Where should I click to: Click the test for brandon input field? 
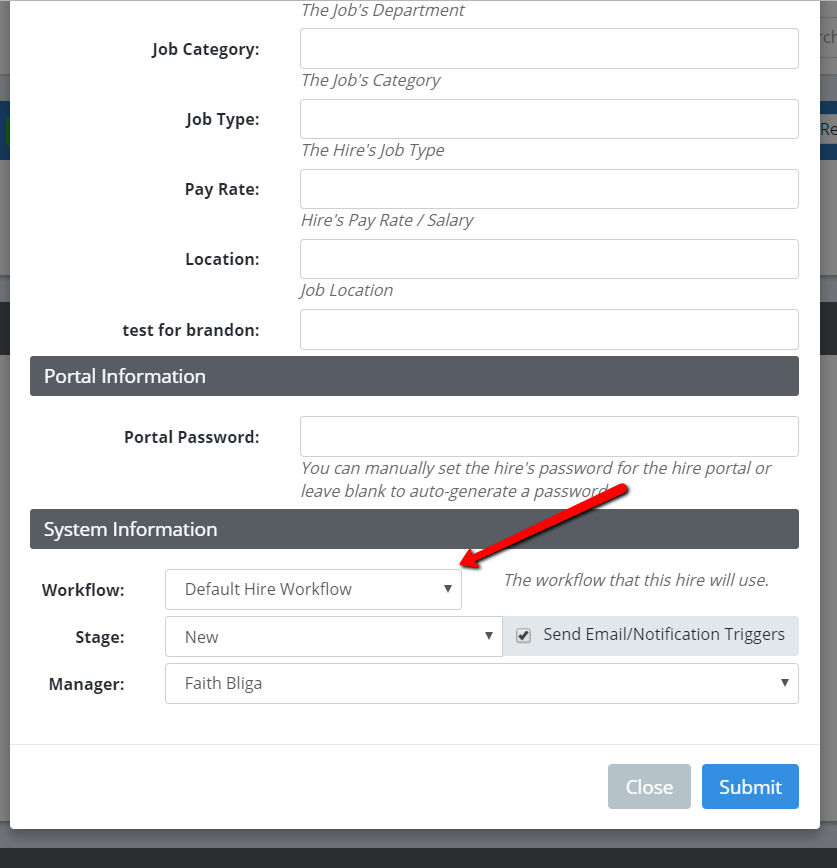[x=548, y=329]
